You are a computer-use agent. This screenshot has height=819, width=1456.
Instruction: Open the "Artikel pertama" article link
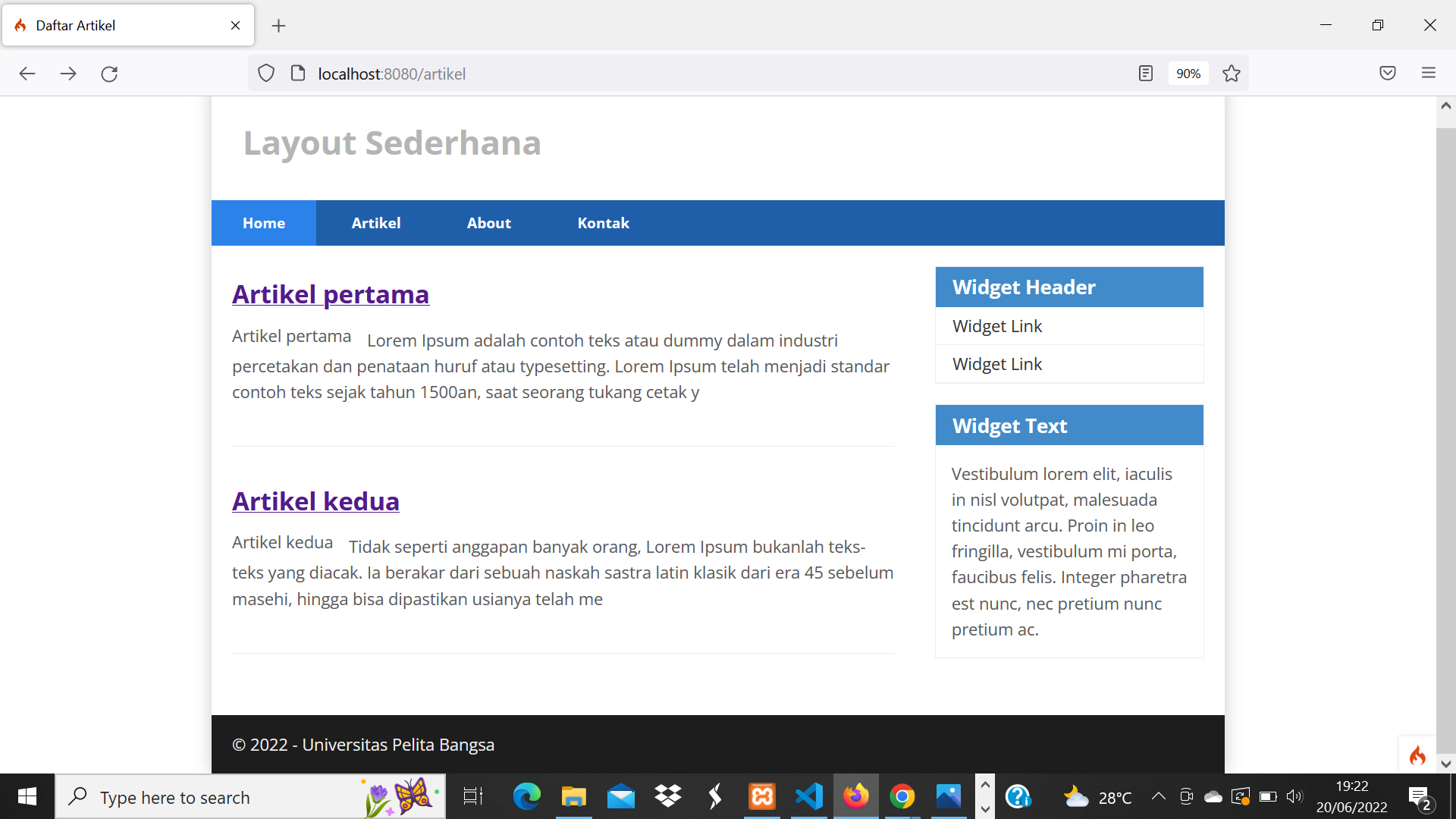pyautogui.click(x=330, y=294)
